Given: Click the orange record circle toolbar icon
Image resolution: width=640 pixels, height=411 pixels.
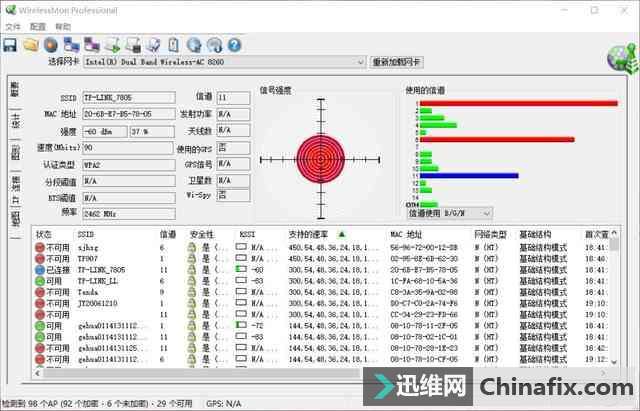Looking at the screenshot, I should click(x=51, y=45).
